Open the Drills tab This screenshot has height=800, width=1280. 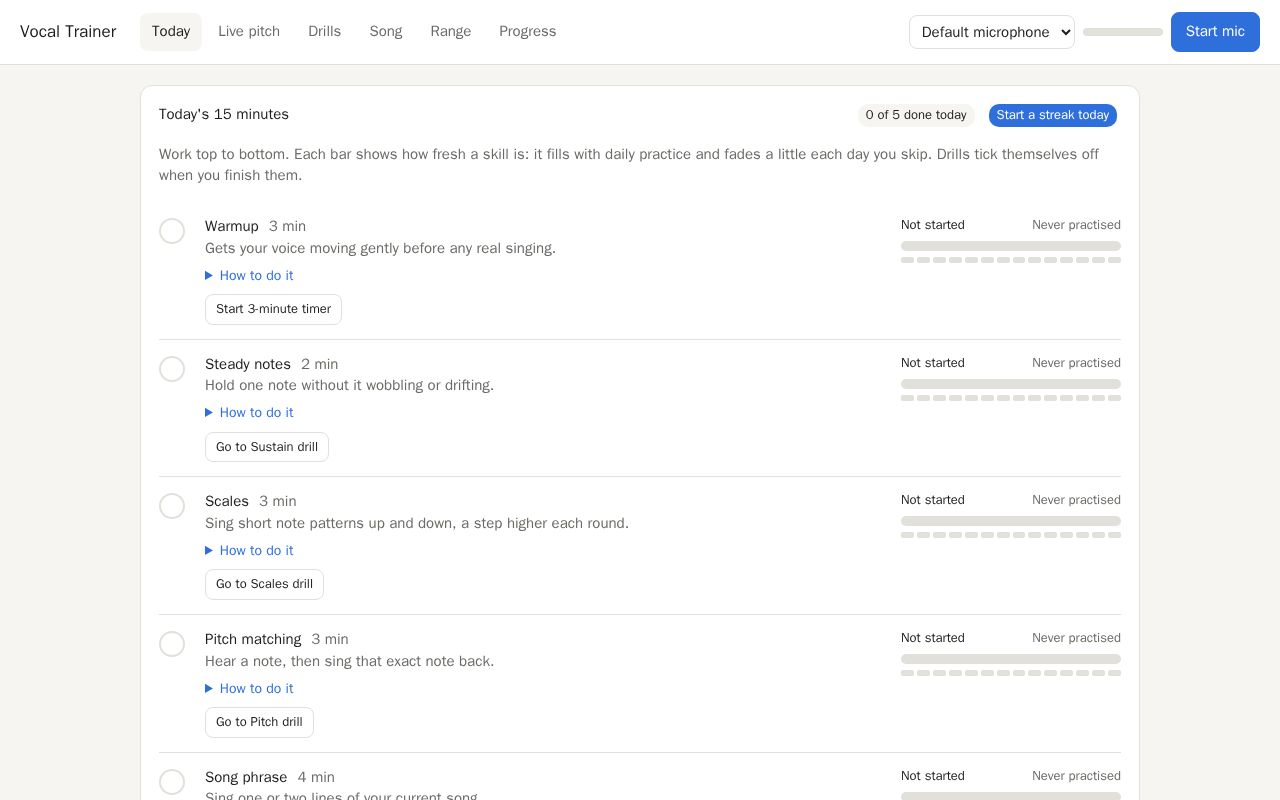click(x=324, y=32)
